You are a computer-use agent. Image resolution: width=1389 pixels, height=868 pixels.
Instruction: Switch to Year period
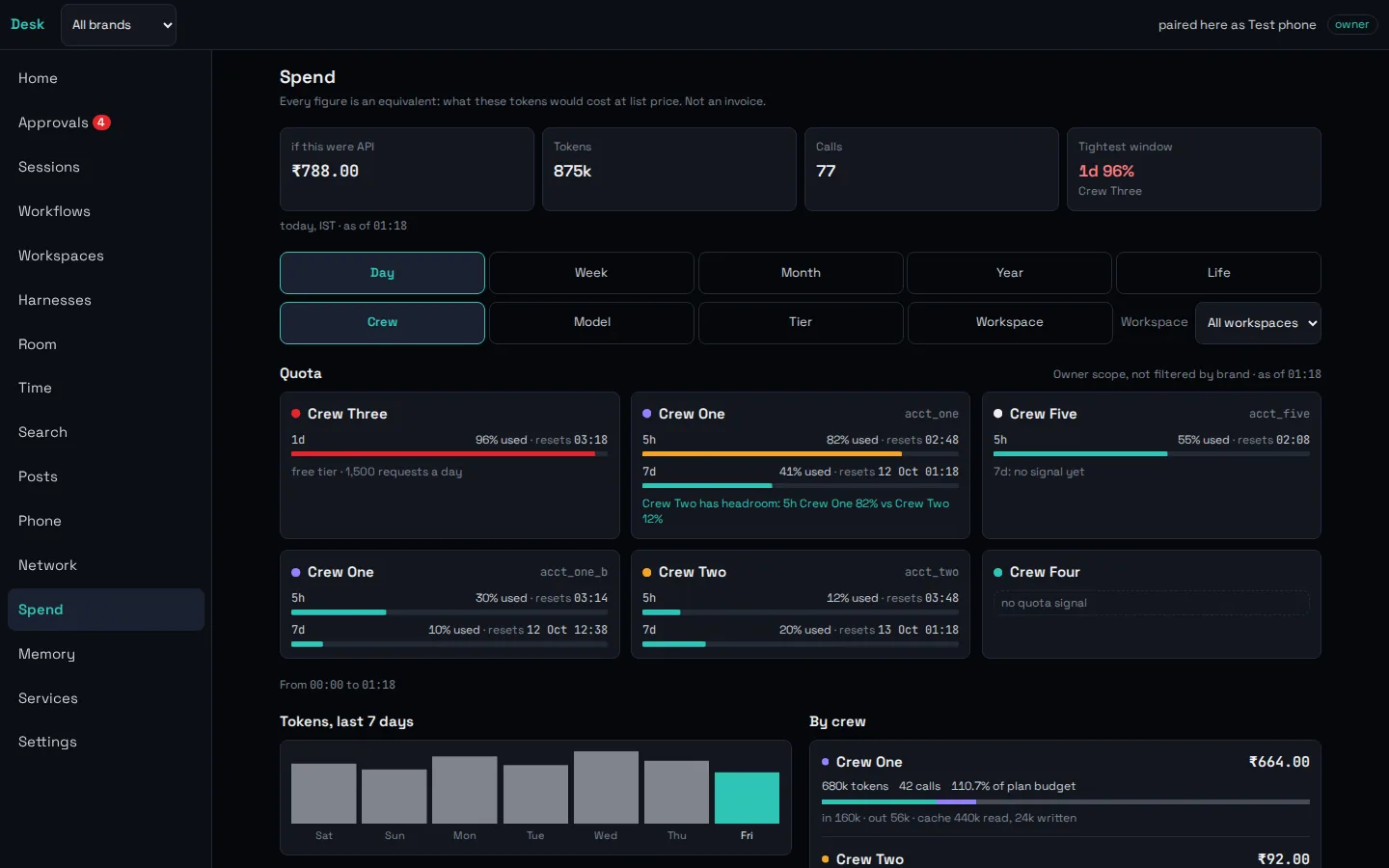[1009, 273]
